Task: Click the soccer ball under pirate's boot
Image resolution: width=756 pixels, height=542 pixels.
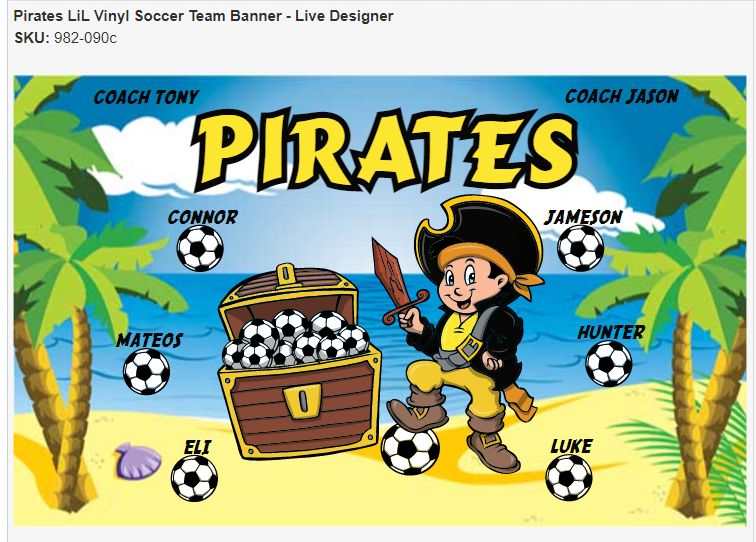Action: (410, 449)
